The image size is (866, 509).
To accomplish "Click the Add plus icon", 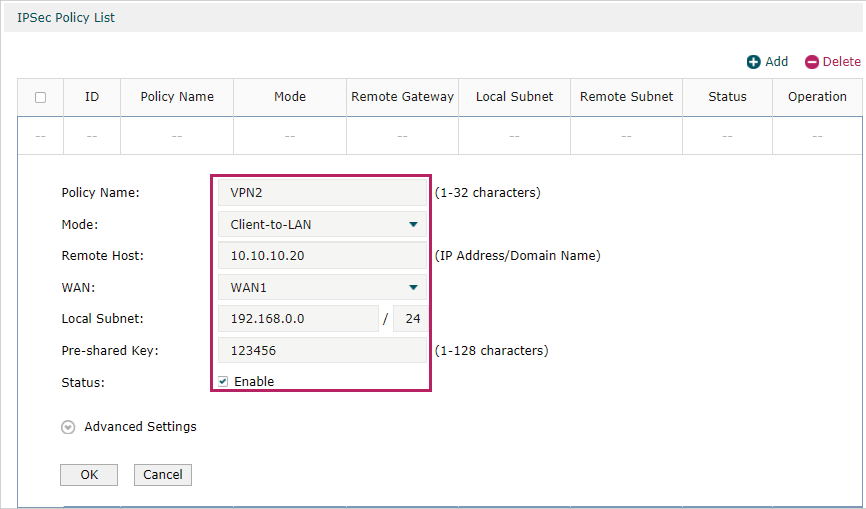I will pos(753,62).
